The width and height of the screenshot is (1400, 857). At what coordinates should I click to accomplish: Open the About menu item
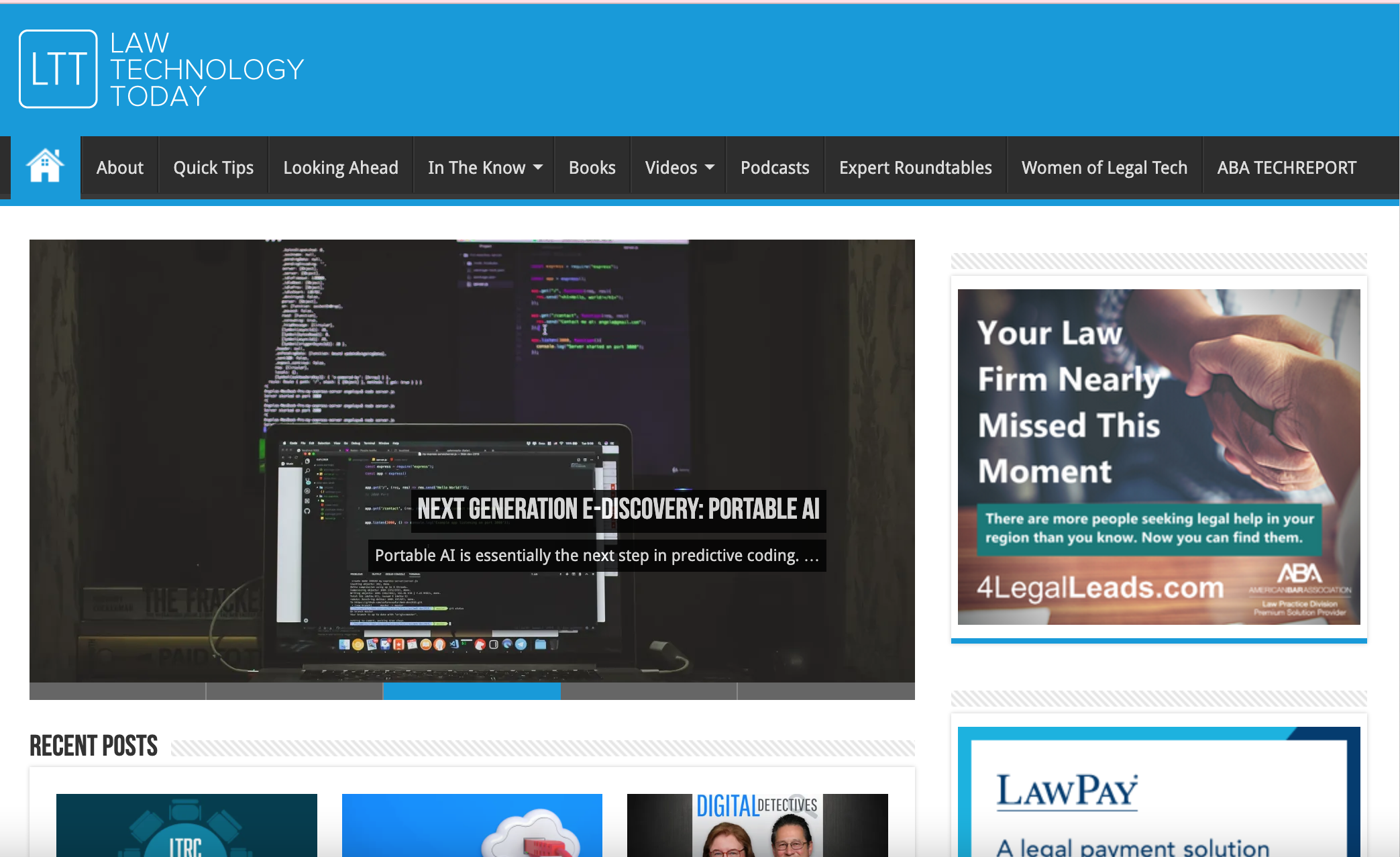[119, 167]
